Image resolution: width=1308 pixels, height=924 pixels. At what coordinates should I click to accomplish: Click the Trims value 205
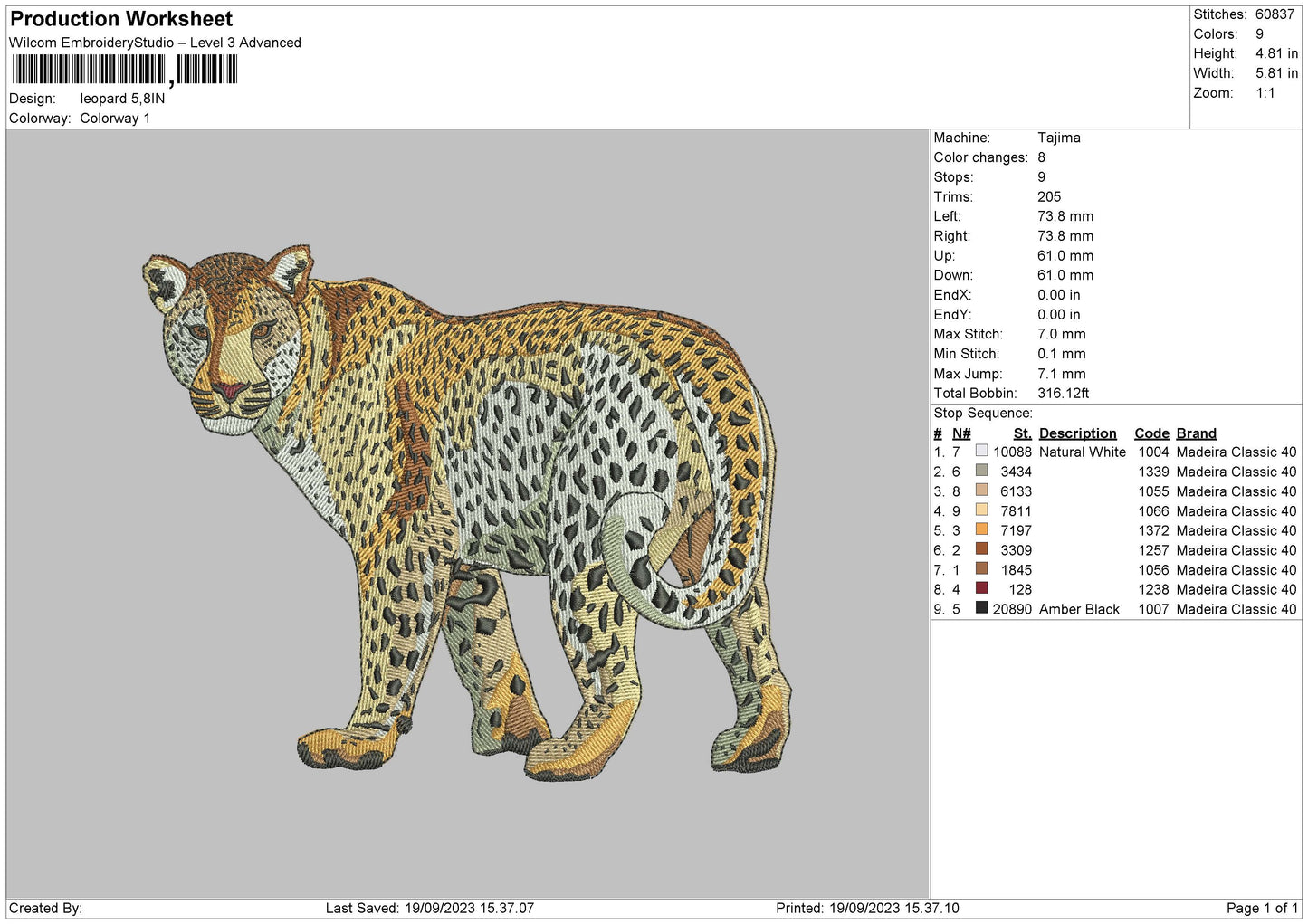[x=1049, y=196]
